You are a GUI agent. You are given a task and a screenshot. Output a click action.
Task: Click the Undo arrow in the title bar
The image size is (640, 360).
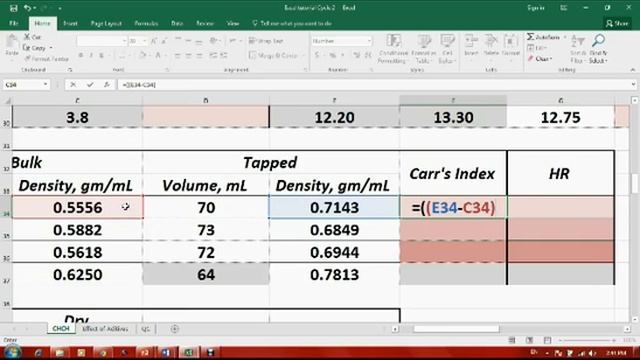27,8
